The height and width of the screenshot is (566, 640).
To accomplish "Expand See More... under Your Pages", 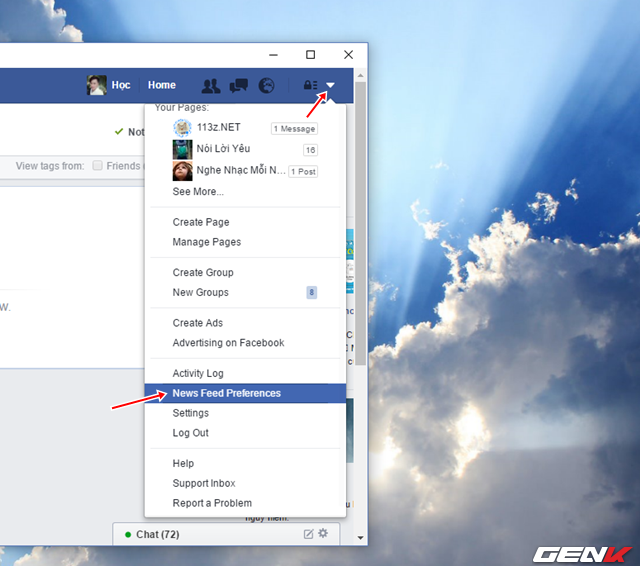I will [198, 191].
